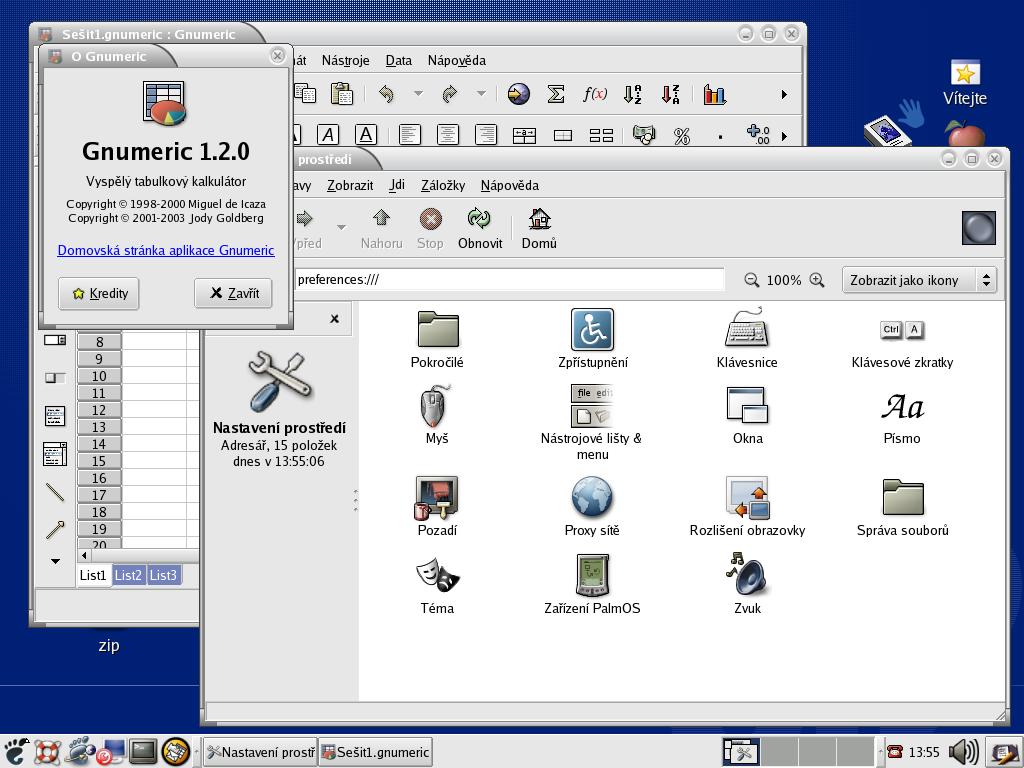Viewport: 1024px width, 768px height.
Task: Click the Kredity button in About dialog
Action: point(99,293)
